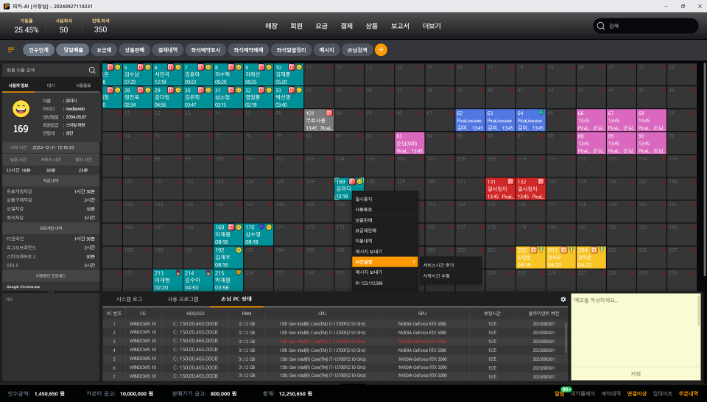Switch to the 시스템 로그 tab
The height and width of the screenshot is (402, 707).
pyautogui.click(x=130, y=299)
